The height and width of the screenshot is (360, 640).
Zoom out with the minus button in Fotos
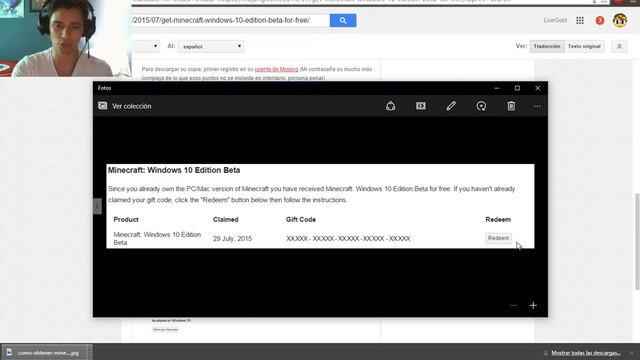click(513, 305)
